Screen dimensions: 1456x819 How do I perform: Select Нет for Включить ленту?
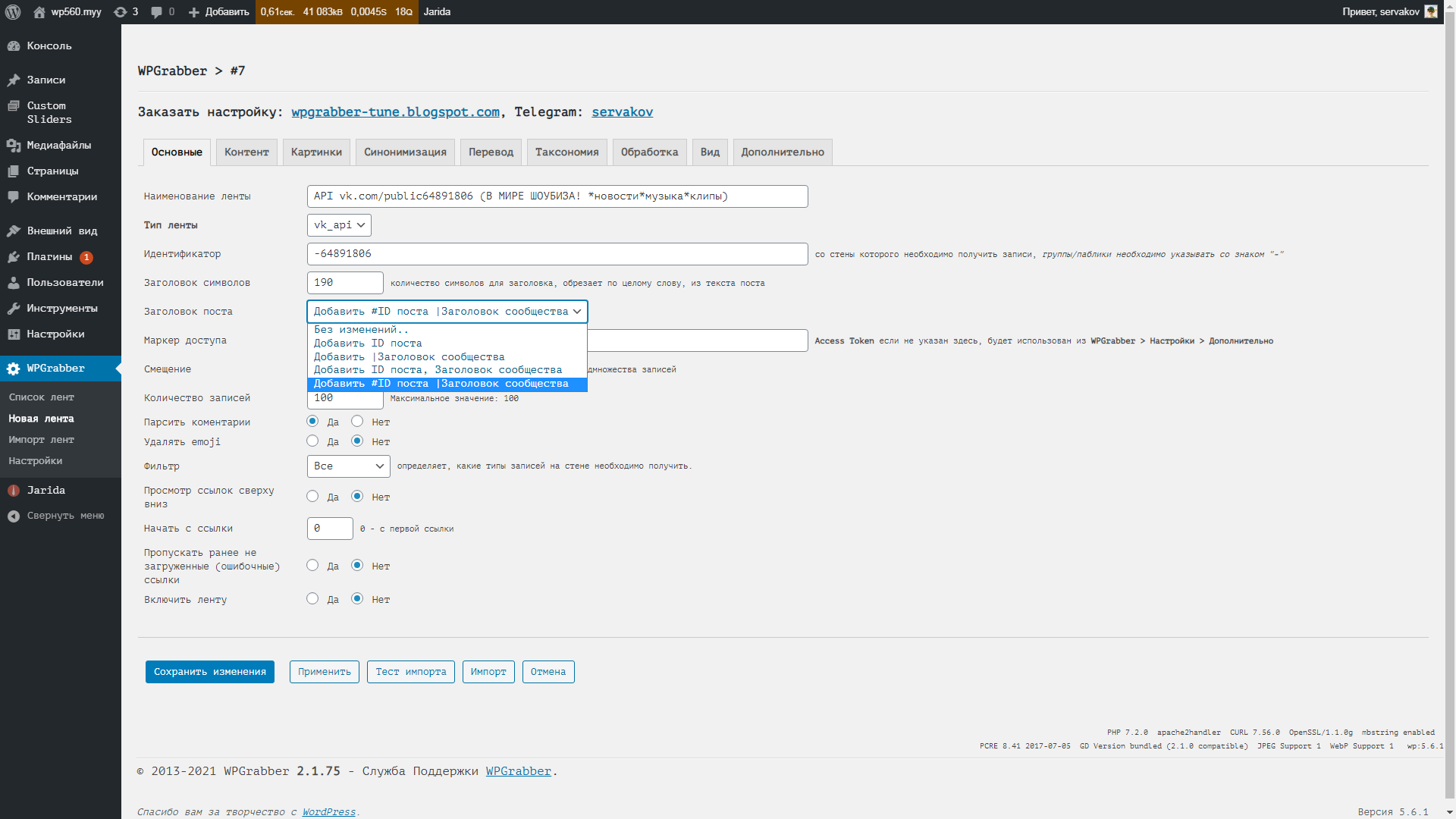[357, 599]
